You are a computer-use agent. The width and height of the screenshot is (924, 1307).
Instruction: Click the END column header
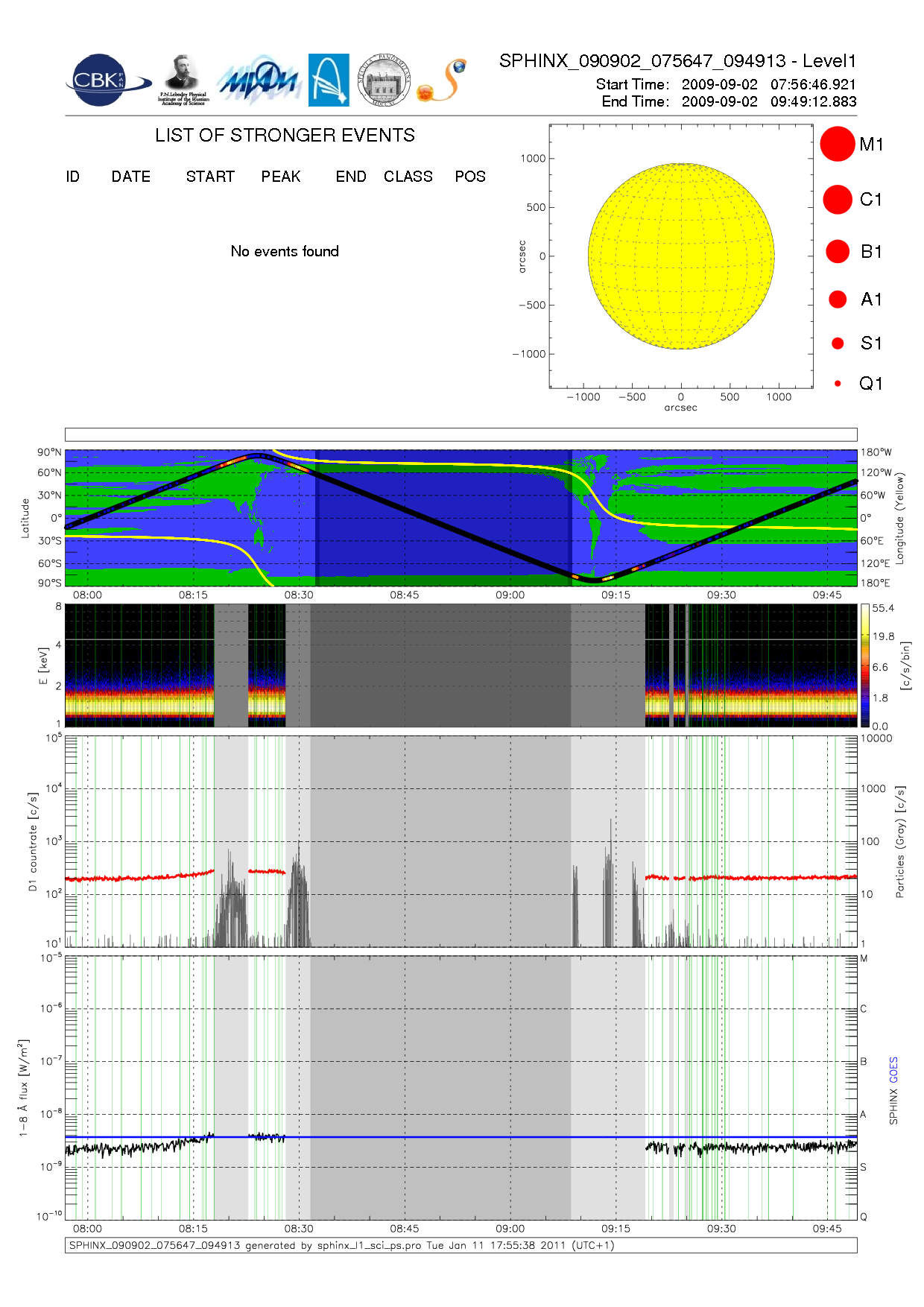(351, 177)
